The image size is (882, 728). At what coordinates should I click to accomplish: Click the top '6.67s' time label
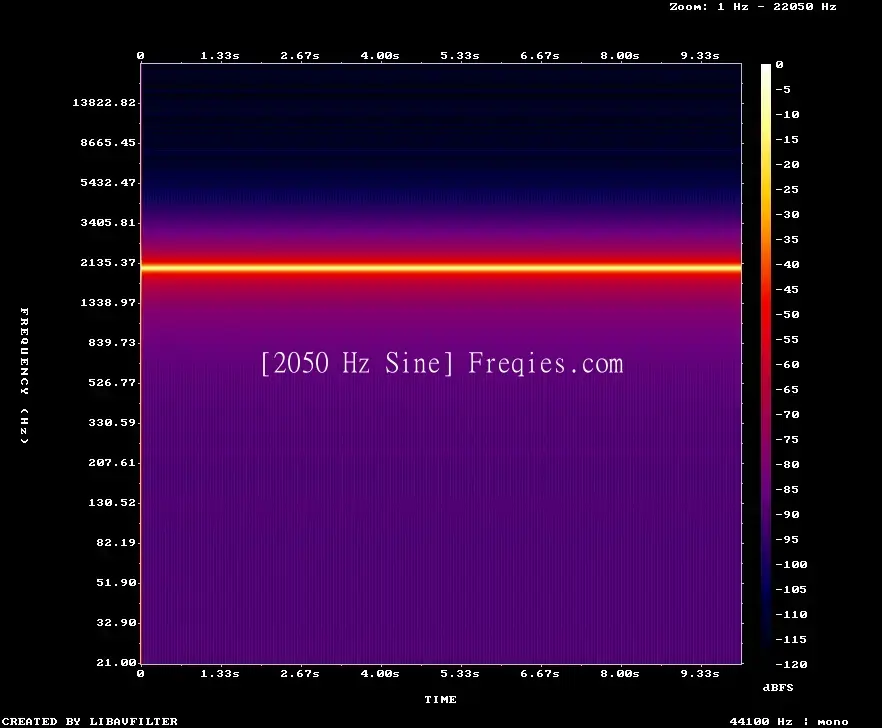point(539,56)
